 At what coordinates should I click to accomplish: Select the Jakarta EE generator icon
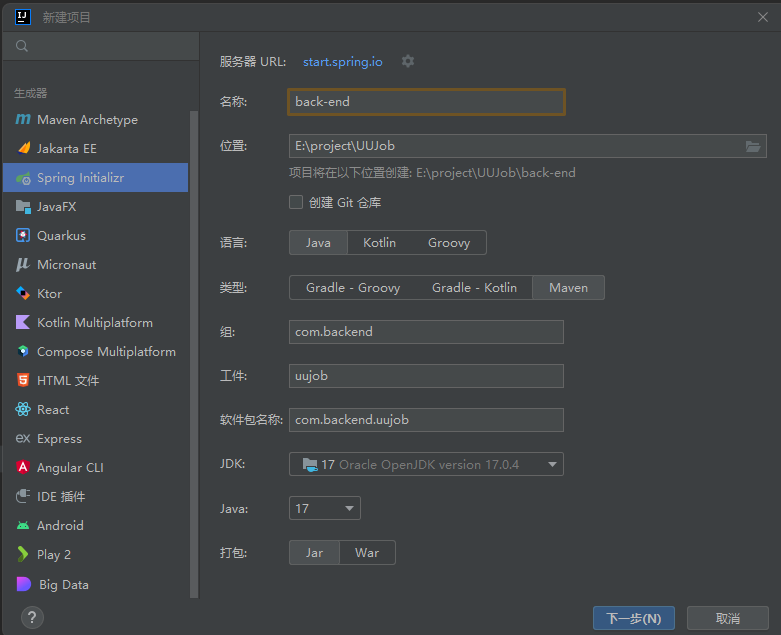[22, 149]
